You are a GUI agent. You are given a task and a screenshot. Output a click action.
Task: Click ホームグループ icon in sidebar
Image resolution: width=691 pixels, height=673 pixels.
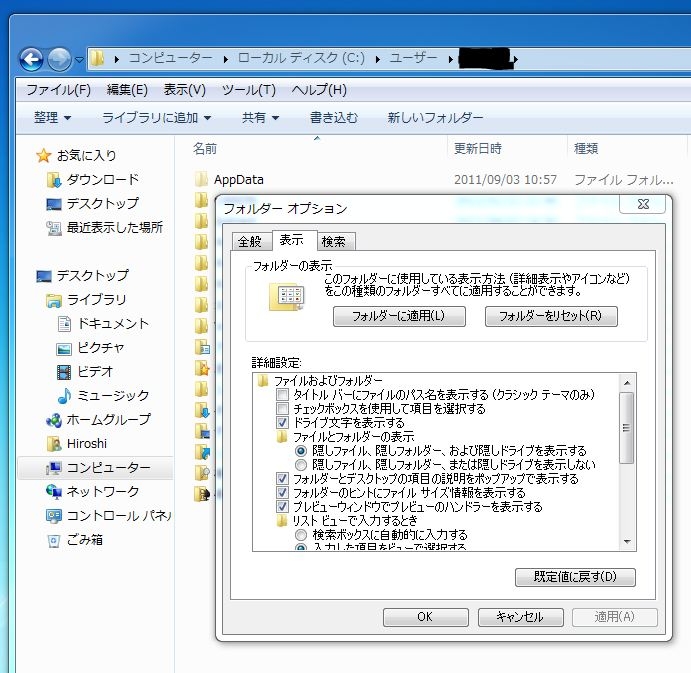point(54,420)
